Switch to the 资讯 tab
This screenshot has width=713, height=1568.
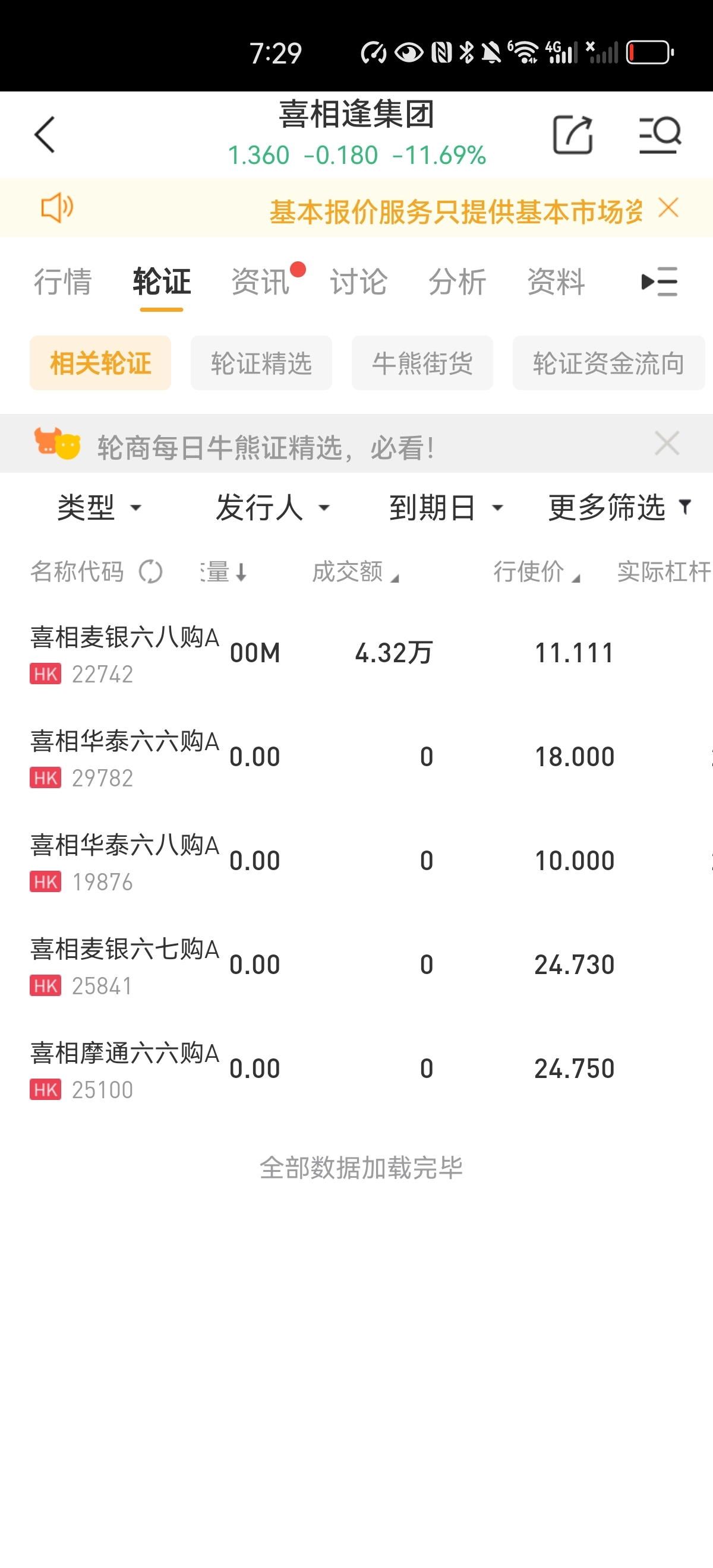tap(260, 282)
